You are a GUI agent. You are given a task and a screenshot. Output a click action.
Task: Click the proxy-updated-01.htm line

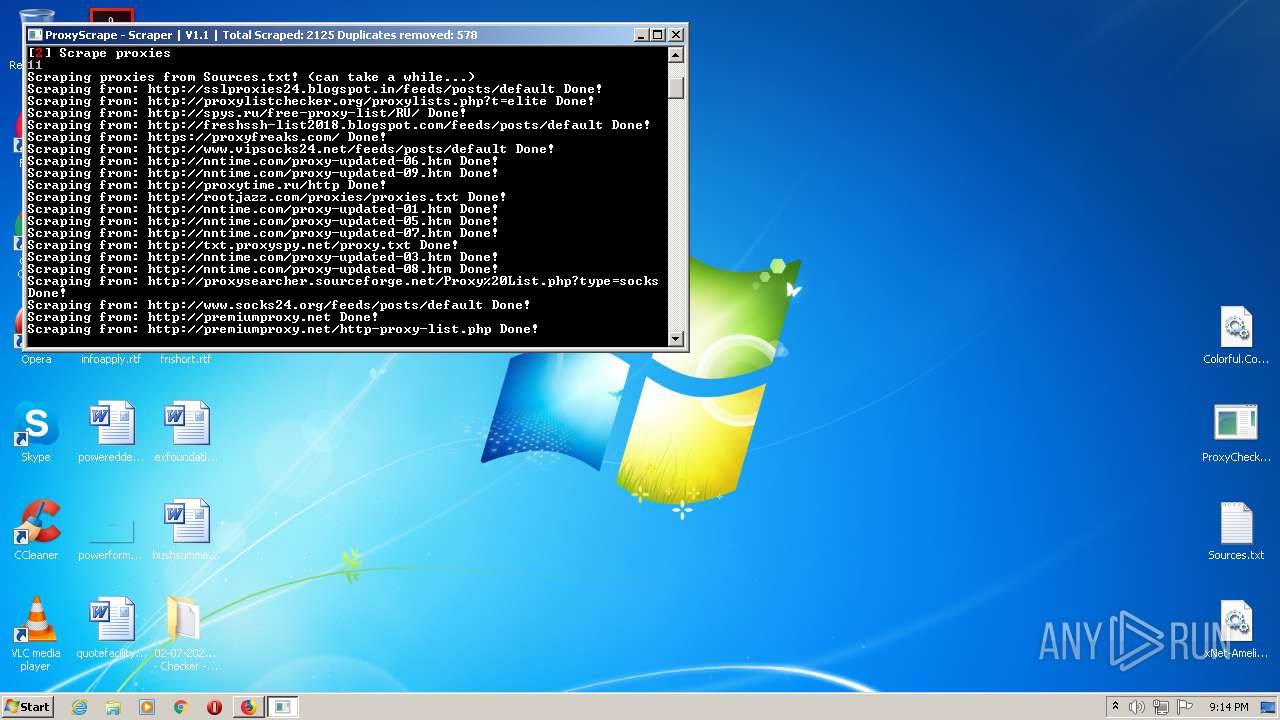tap(263, 209)
